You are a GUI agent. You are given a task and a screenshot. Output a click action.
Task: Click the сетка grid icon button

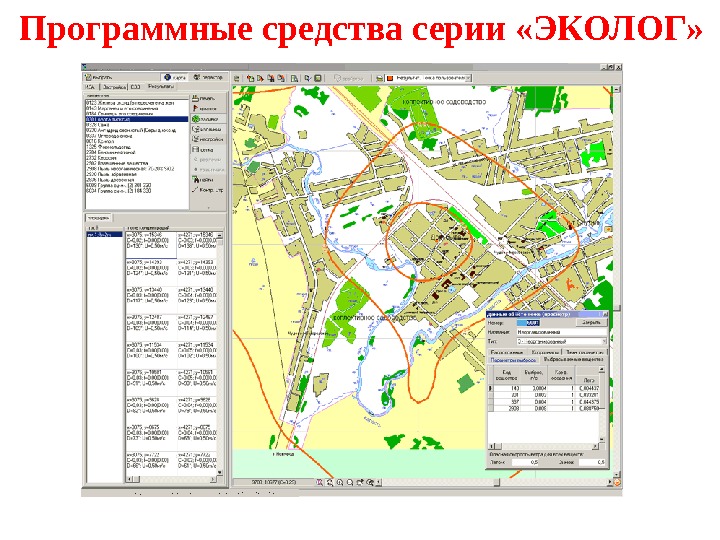pos(208,150)
